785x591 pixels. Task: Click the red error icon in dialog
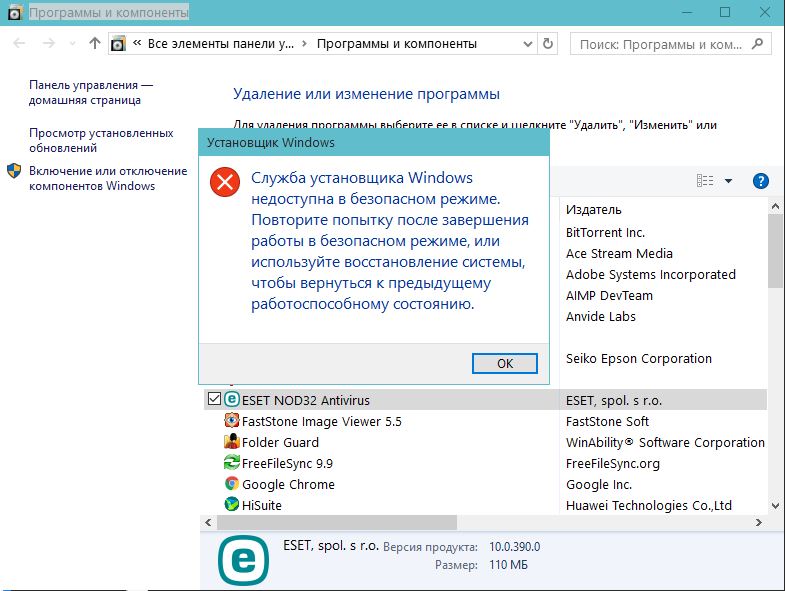pyautogui.click(x=225, y=182)
